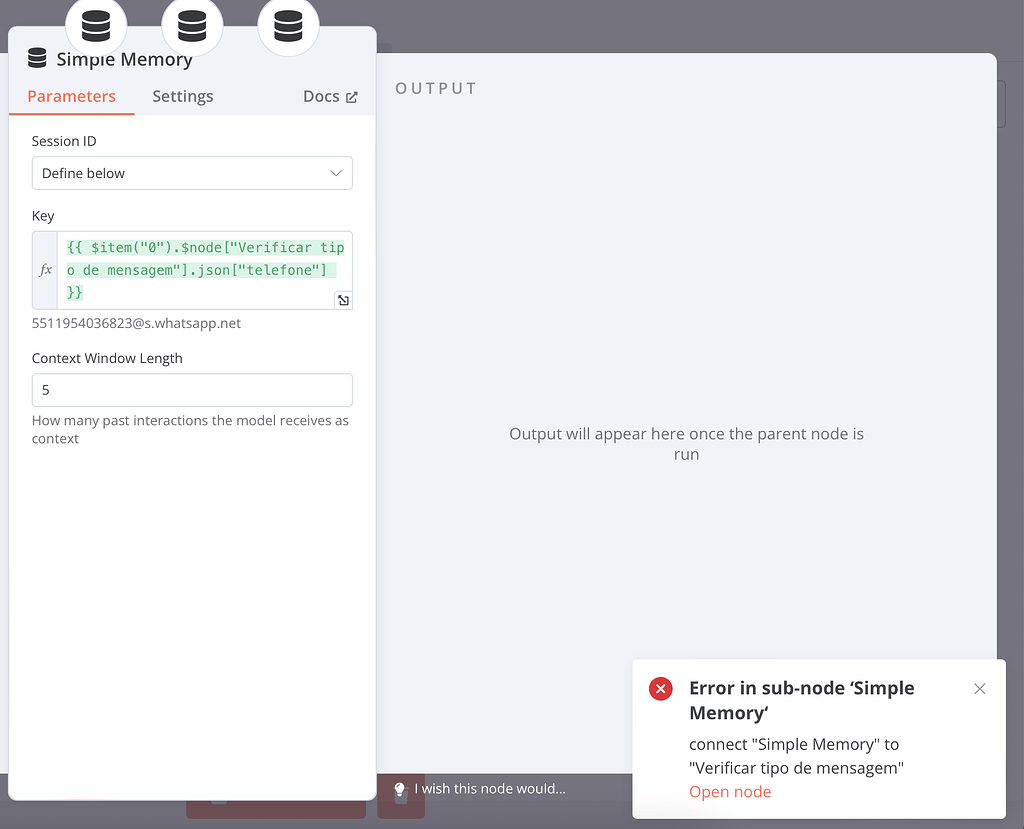The width and height of the screenshot is (1024, 829).
Task: Click the fx icon beside the Key field
Action: point(44,269)
